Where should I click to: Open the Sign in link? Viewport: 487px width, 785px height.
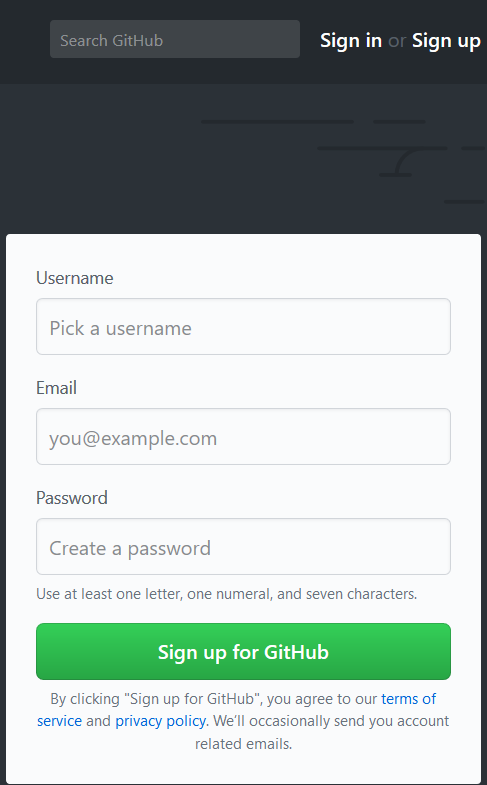tap(351, 41)
